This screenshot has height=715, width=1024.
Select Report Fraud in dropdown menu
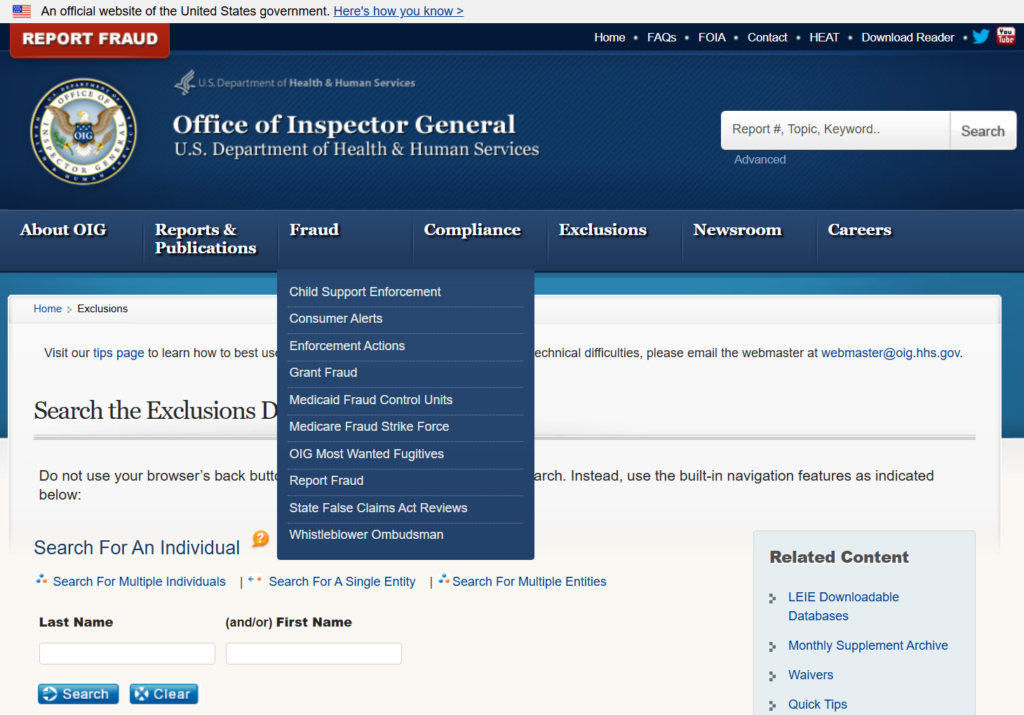pos(327,481)
